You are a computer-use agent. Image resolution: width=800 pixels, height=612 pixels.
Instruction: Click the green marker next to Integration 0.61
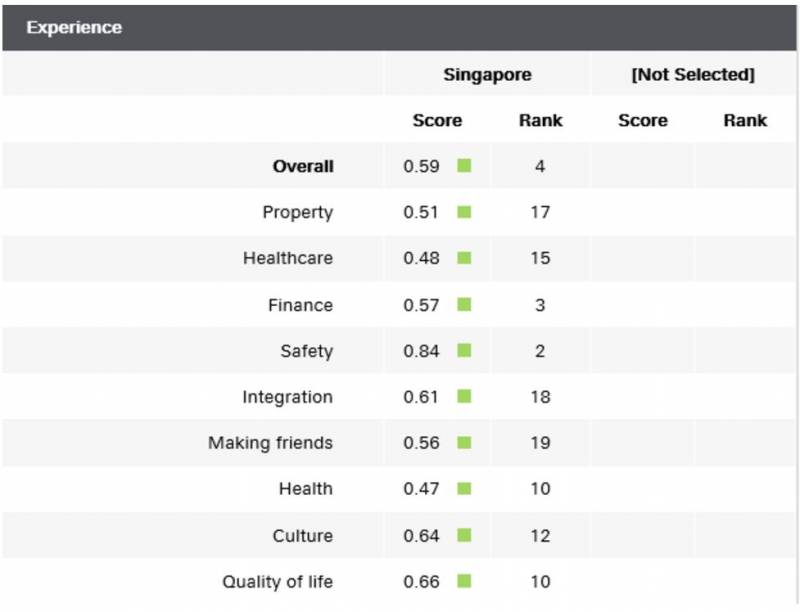pyautogui.click(x=464, y=397)
